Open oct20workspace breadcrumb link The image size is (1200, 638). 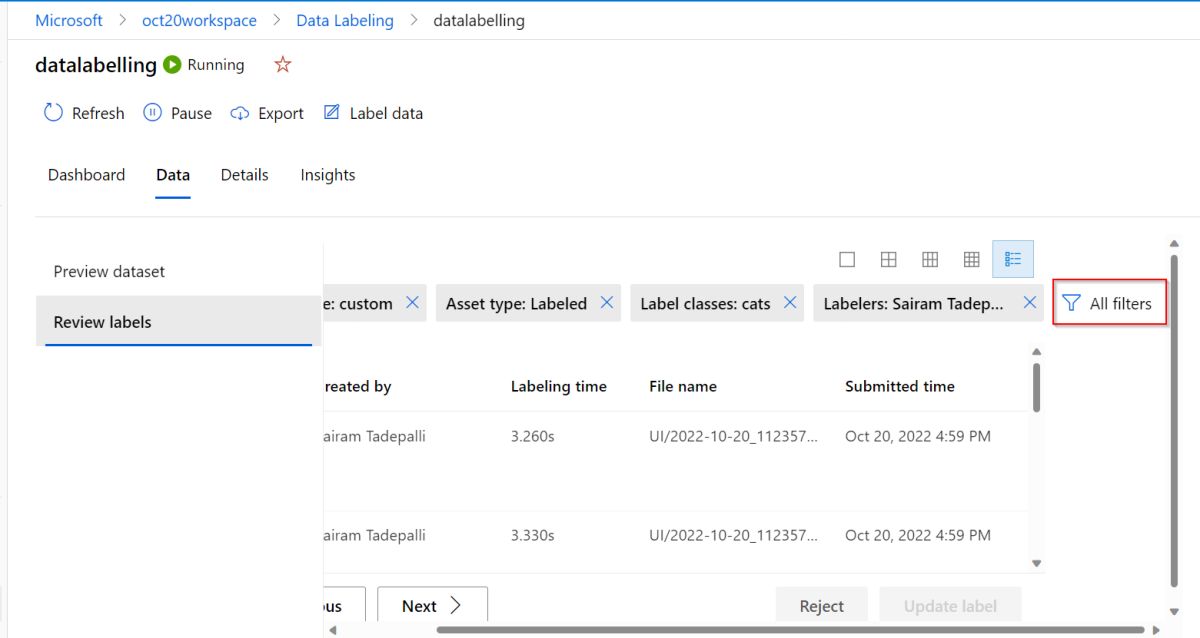[199, 20]
